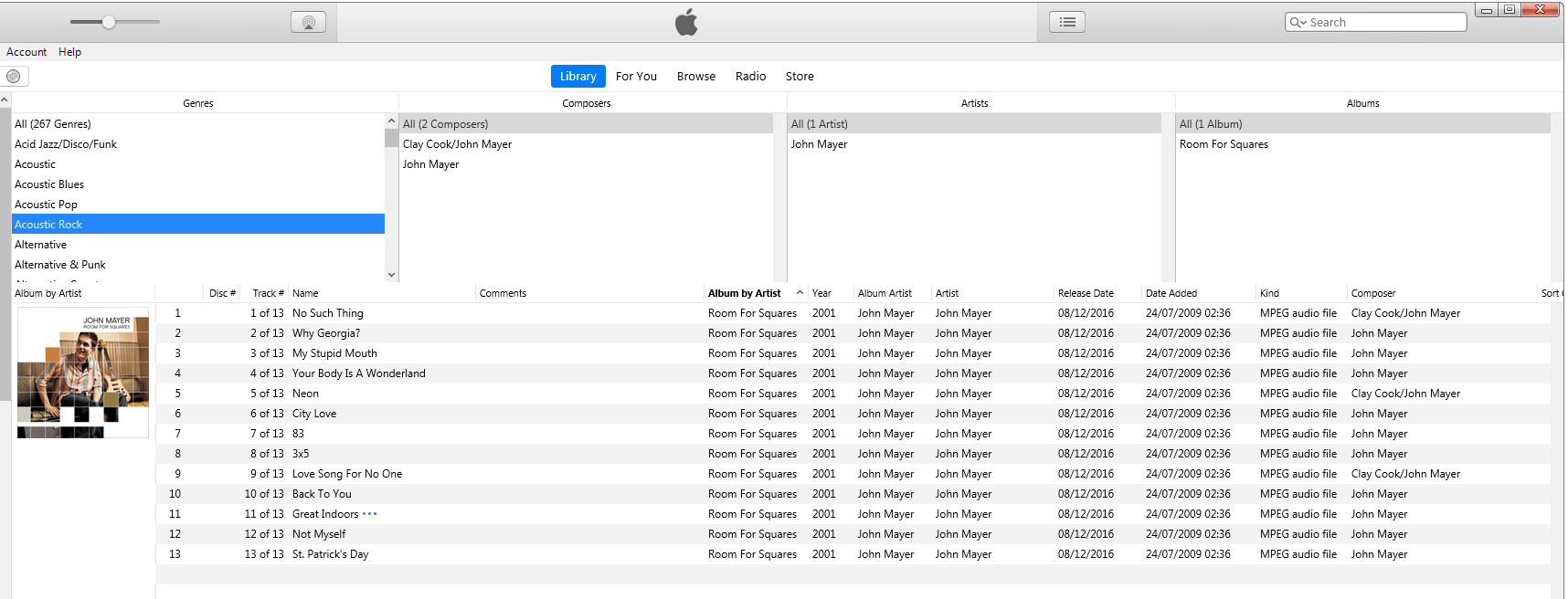
Task: Select the track 3x5
Action: (x=301, y=454)
